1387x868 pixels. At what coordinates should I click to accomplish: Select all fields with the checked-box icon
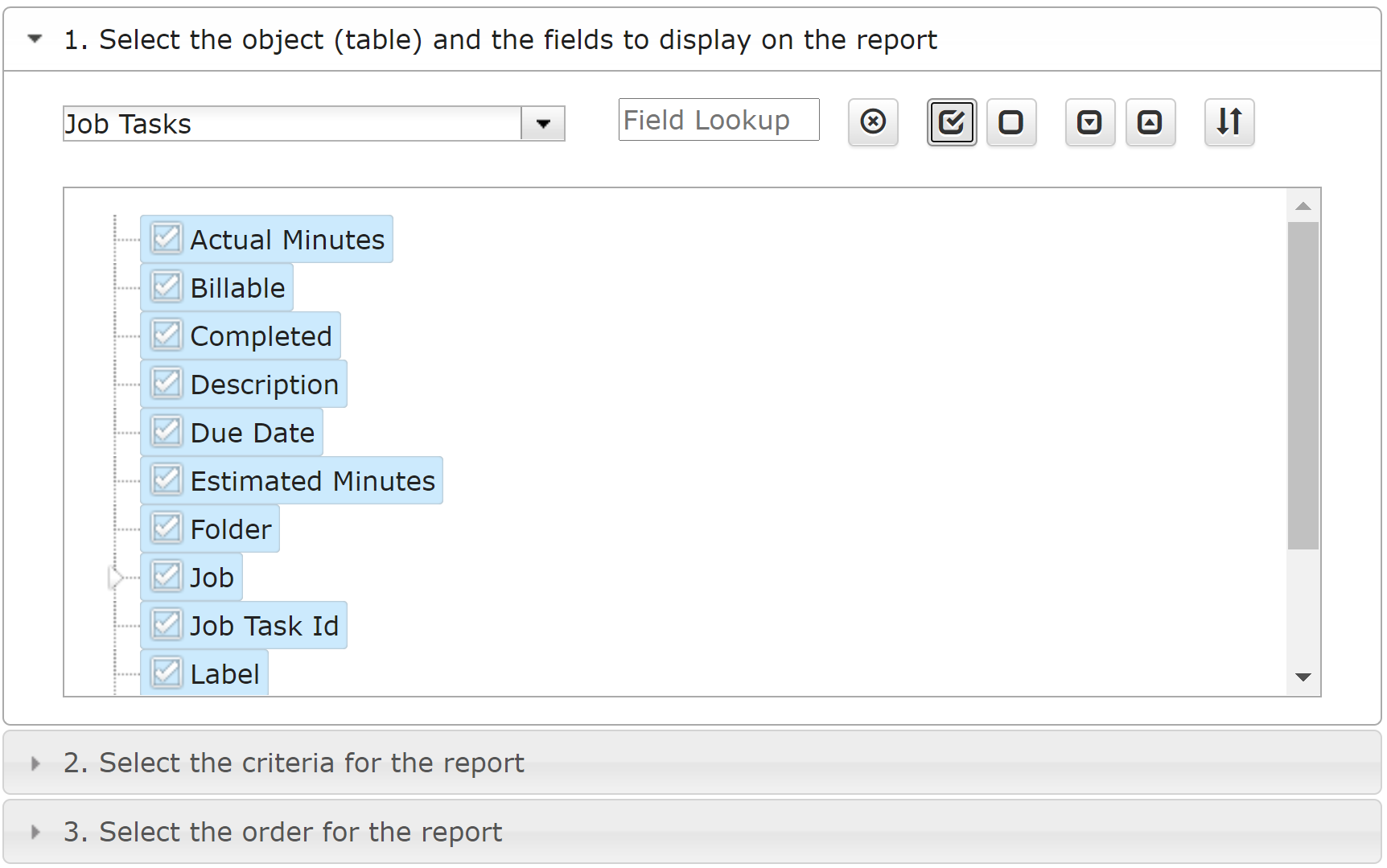click(952, 122)
